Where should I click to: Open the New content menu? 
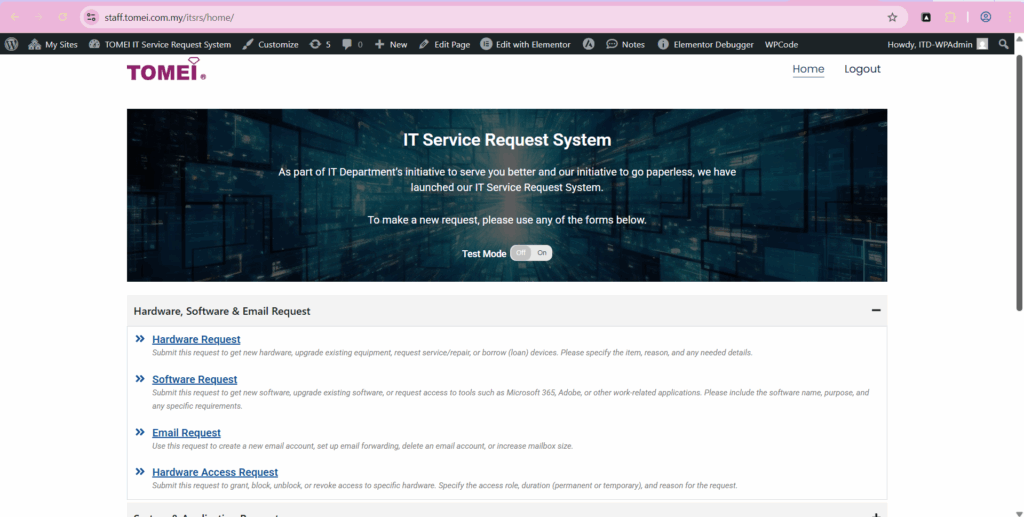(391, 44)
